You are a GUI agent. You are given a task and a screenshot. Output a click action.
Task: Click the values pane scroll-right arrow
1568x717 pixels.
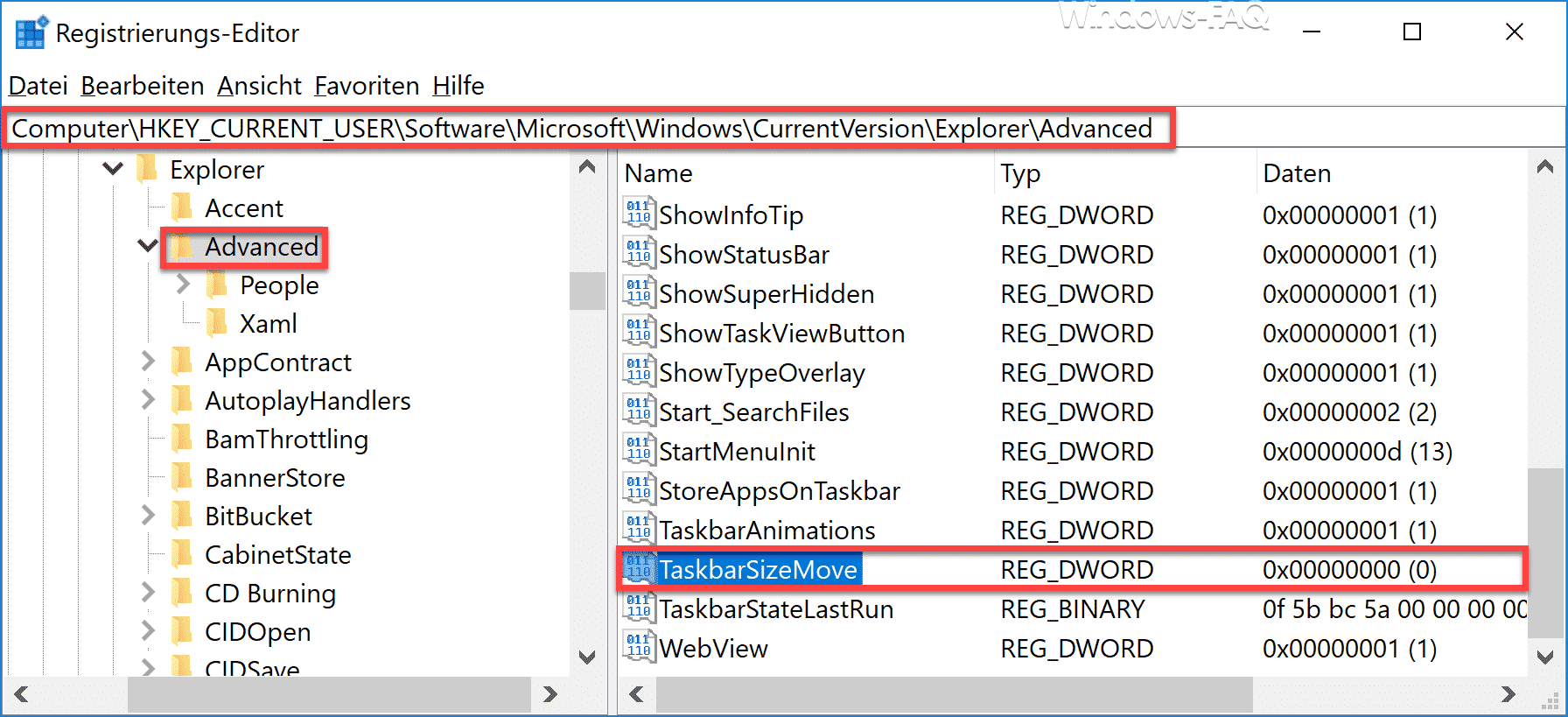pyautogui.click(x=1508, y=694)
